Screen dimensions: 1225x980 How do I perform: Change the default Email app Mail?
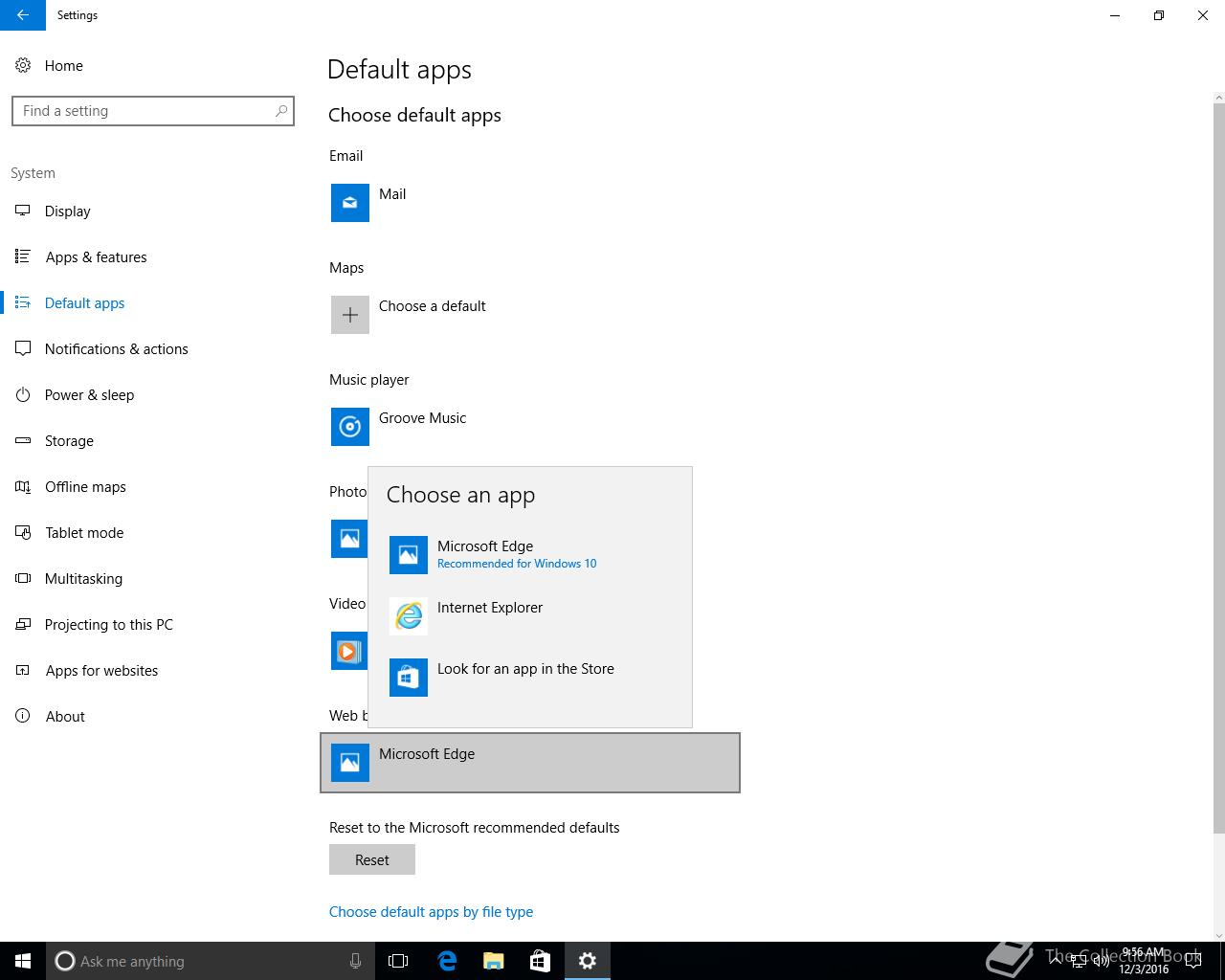point(529,203)
